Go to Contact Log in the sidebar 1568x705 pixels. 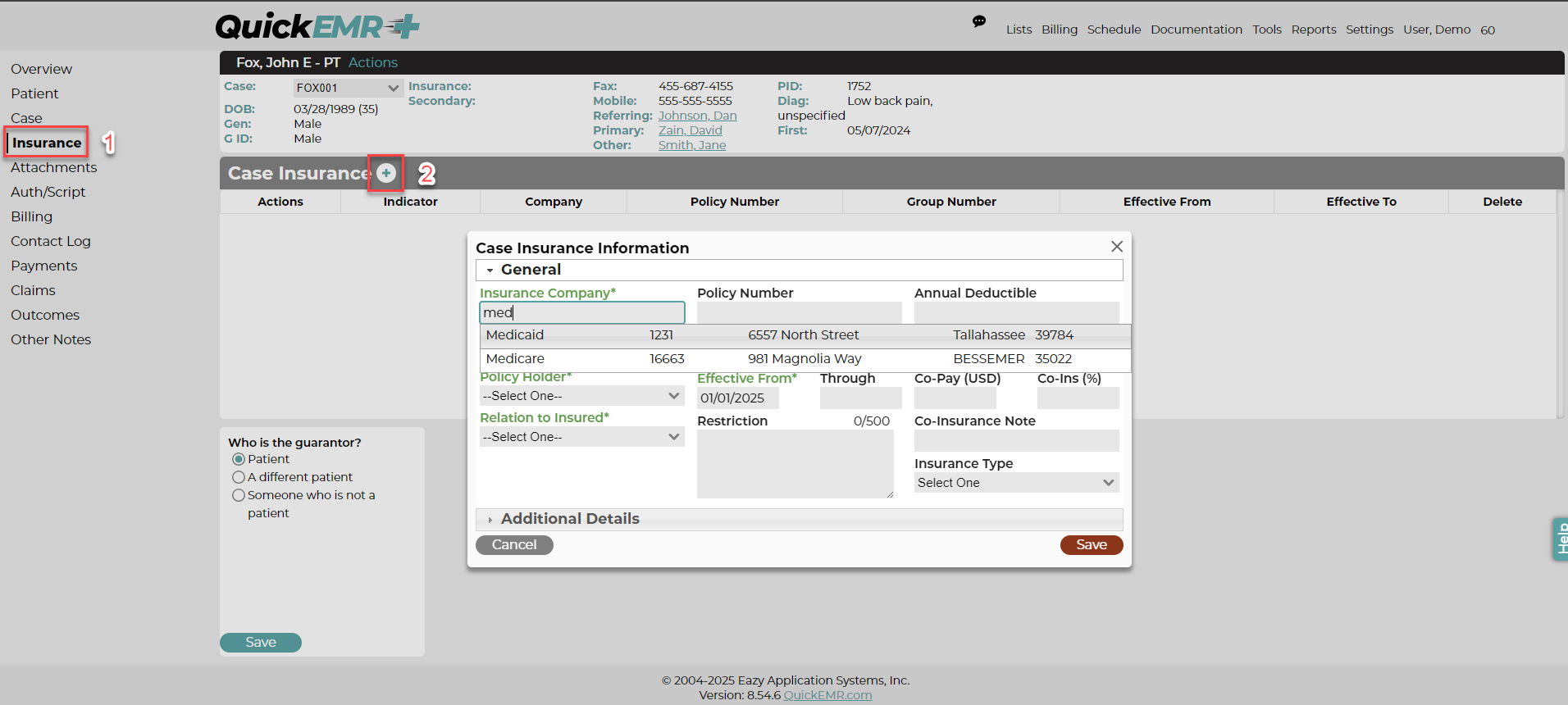51,241
